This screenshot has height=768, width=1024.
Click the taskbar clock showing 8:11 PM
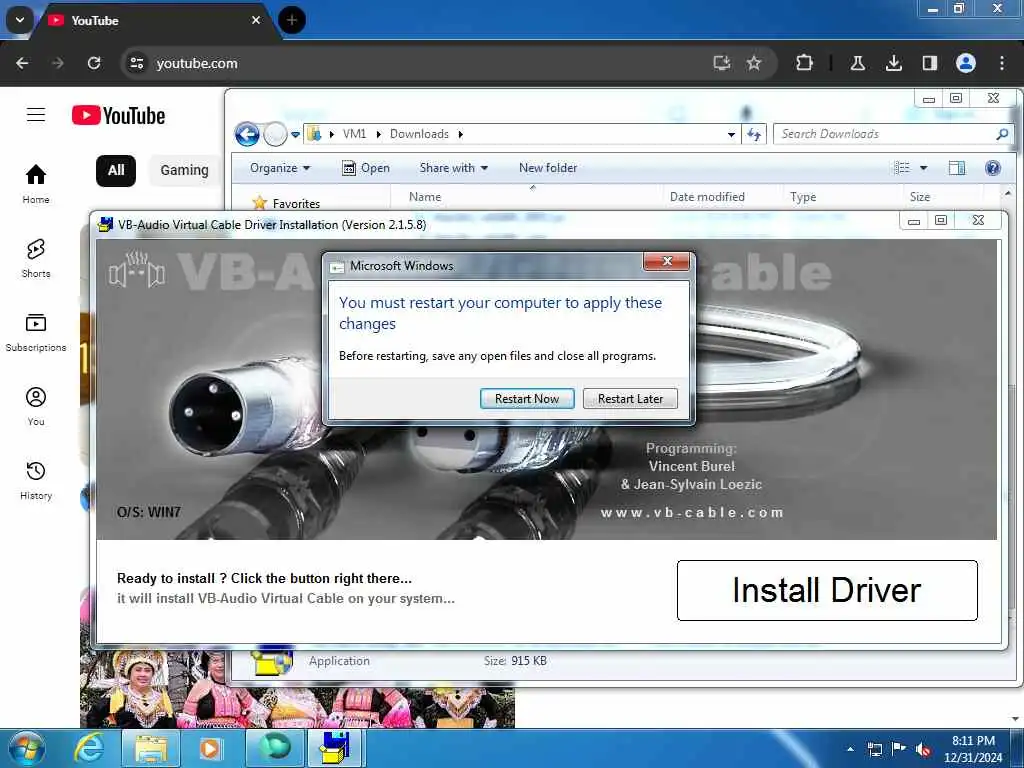tap(973, 749)
